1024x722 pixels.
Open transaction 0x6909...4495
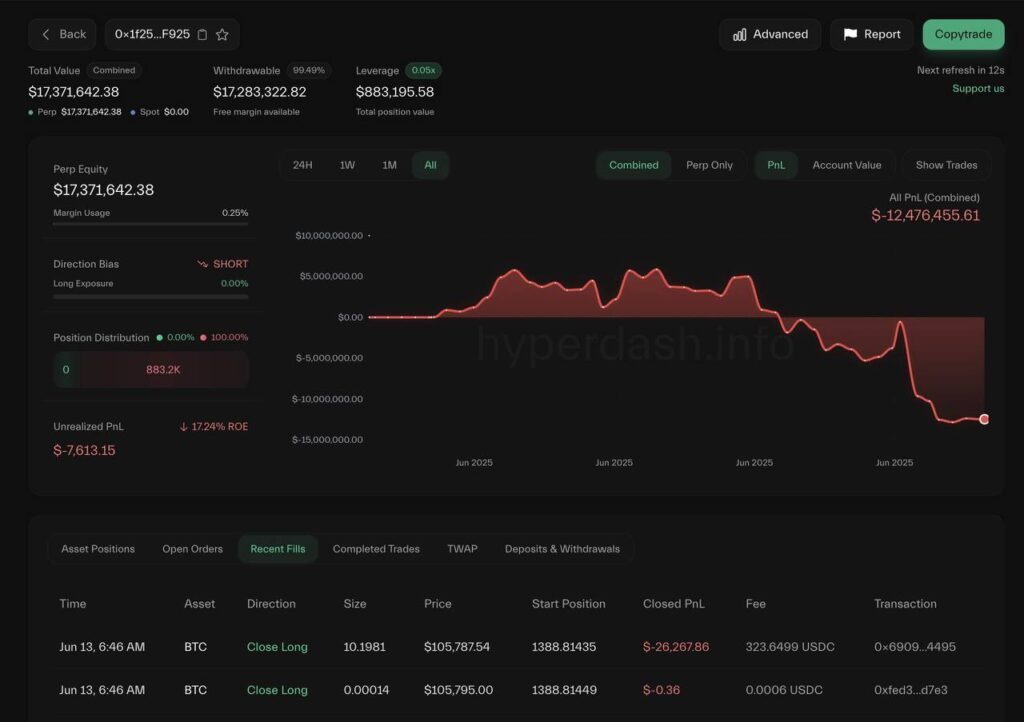coord(914,647)
